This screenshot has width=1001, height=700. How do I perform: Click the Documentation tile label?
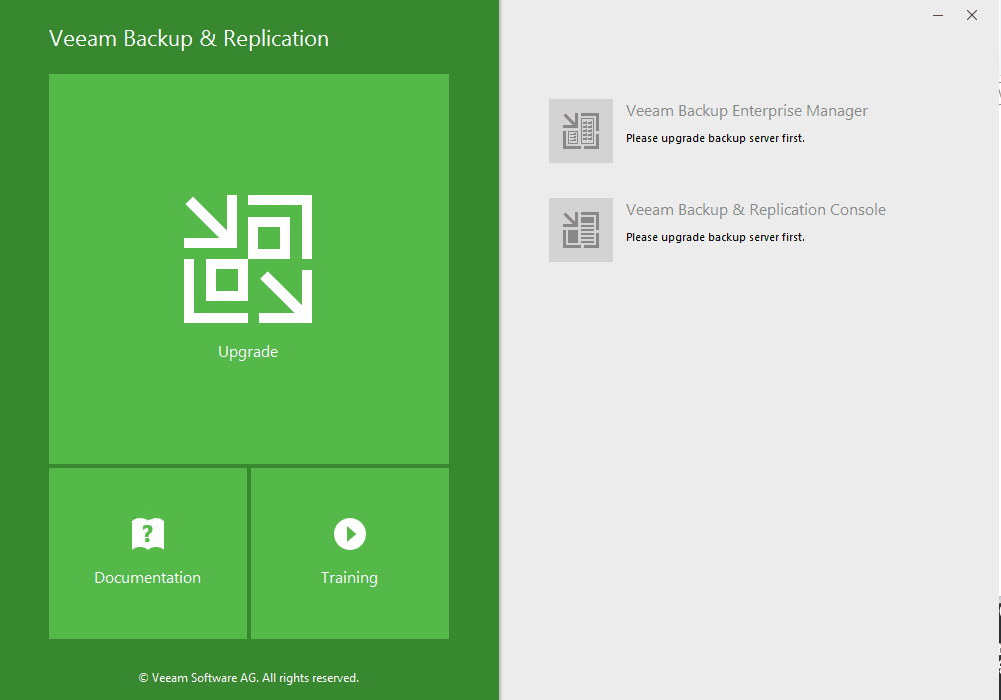[x=147, y=577]
